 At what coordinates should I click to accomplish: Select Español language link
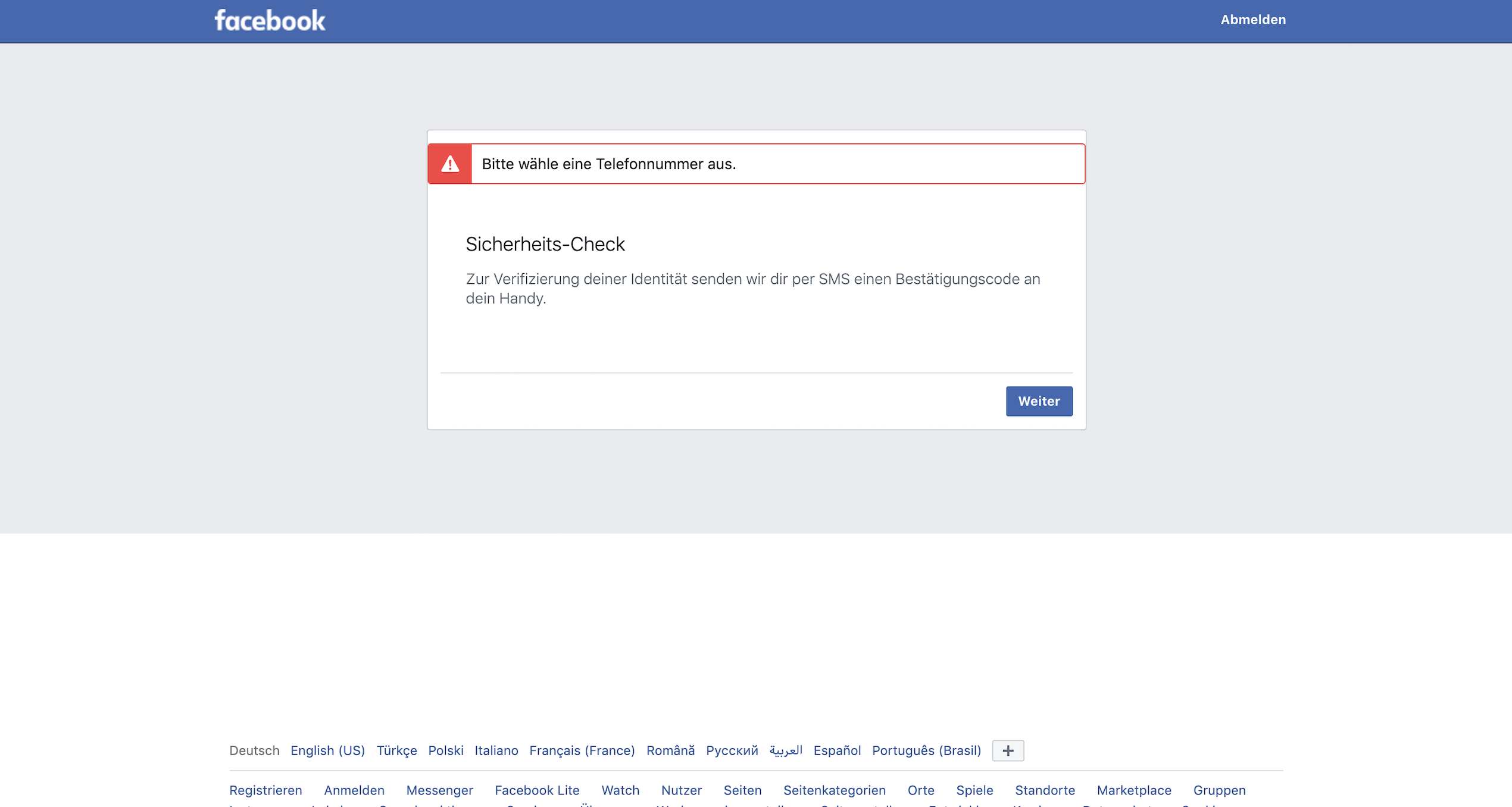point(836,750)
